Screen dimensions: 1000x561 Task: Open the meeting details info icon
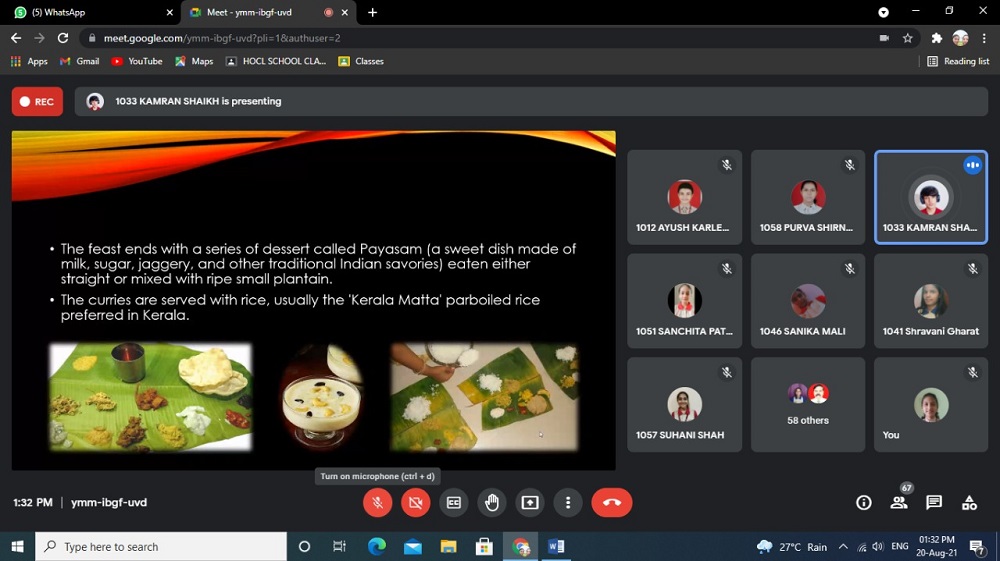(864, 502)
